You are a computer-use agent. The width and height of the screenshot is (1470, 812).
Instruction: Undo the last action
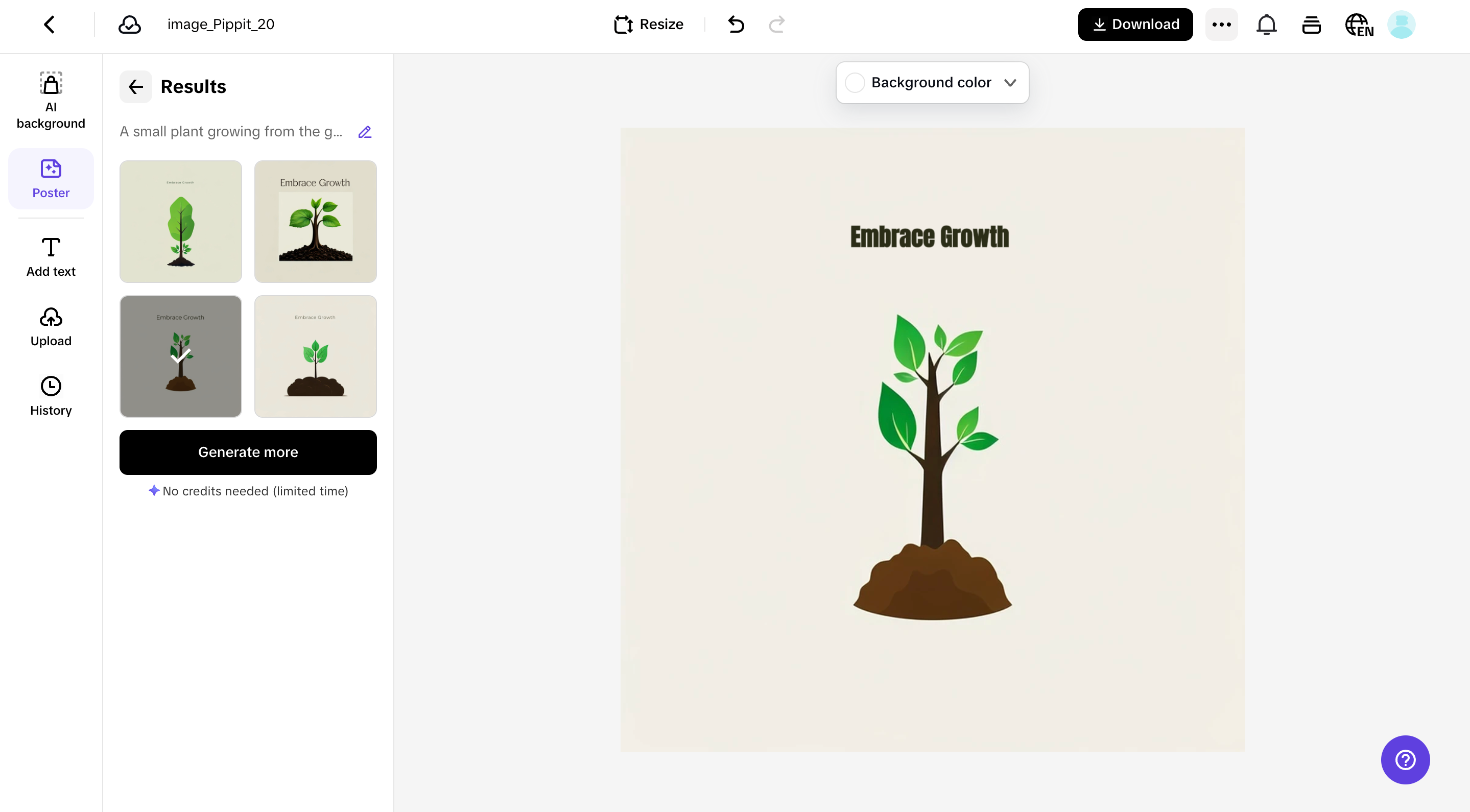coord(736,25)
